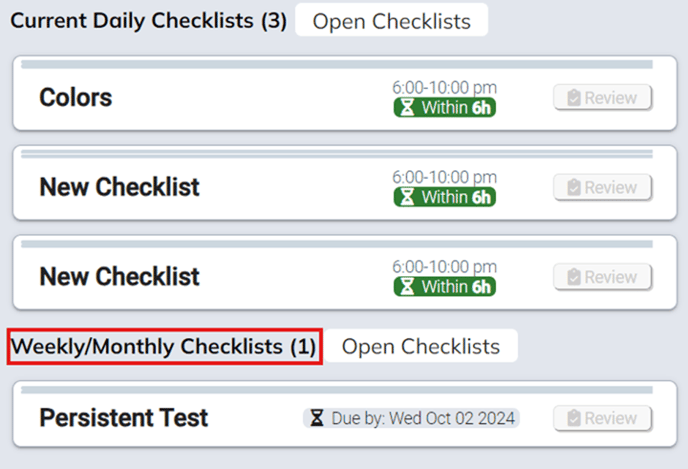Click clipboard icon in last daily Review button
688x469 pixels.
[573, 277]
